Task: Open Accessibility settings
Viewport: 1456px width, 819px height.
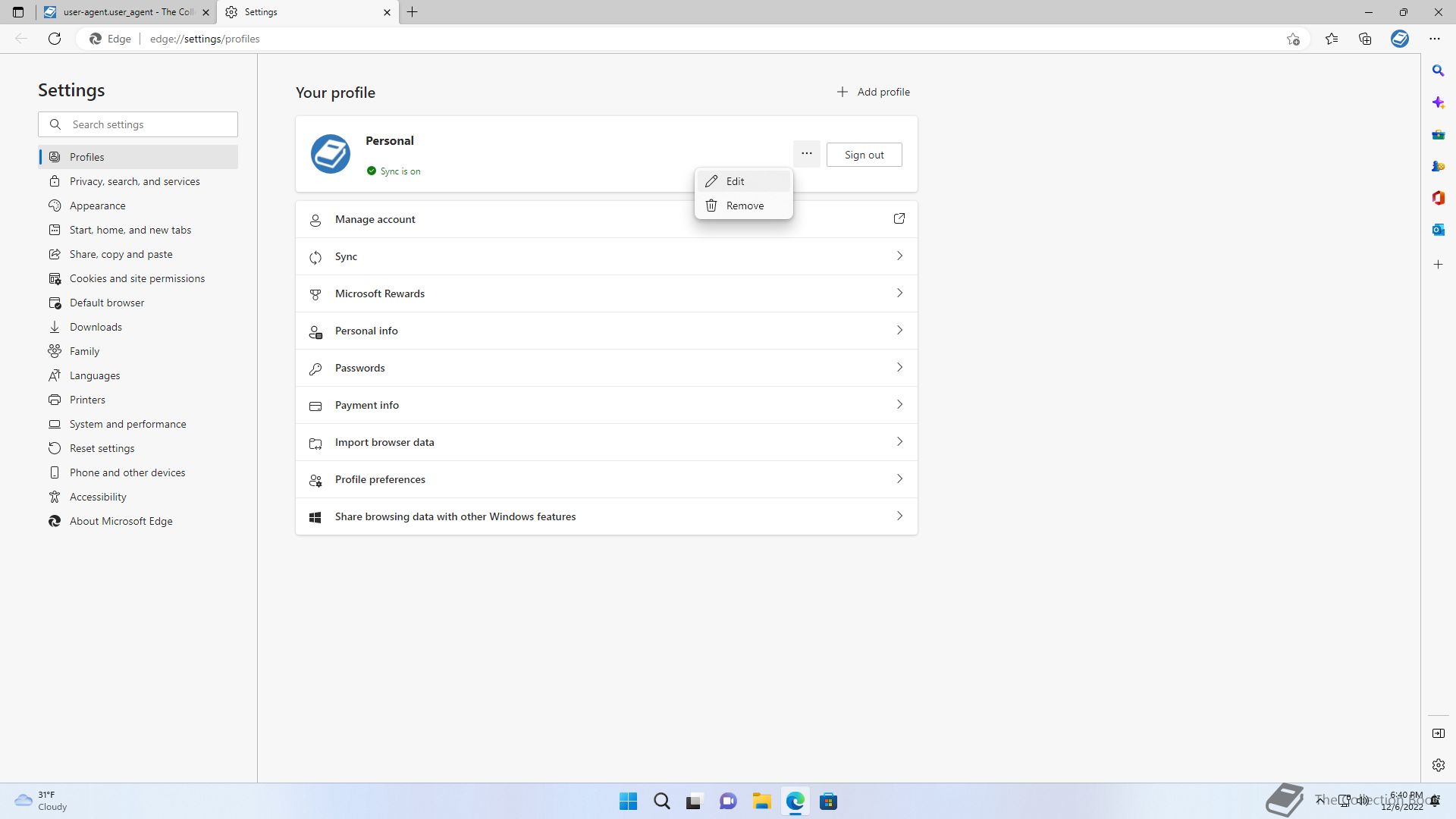Action: [138, 497]
